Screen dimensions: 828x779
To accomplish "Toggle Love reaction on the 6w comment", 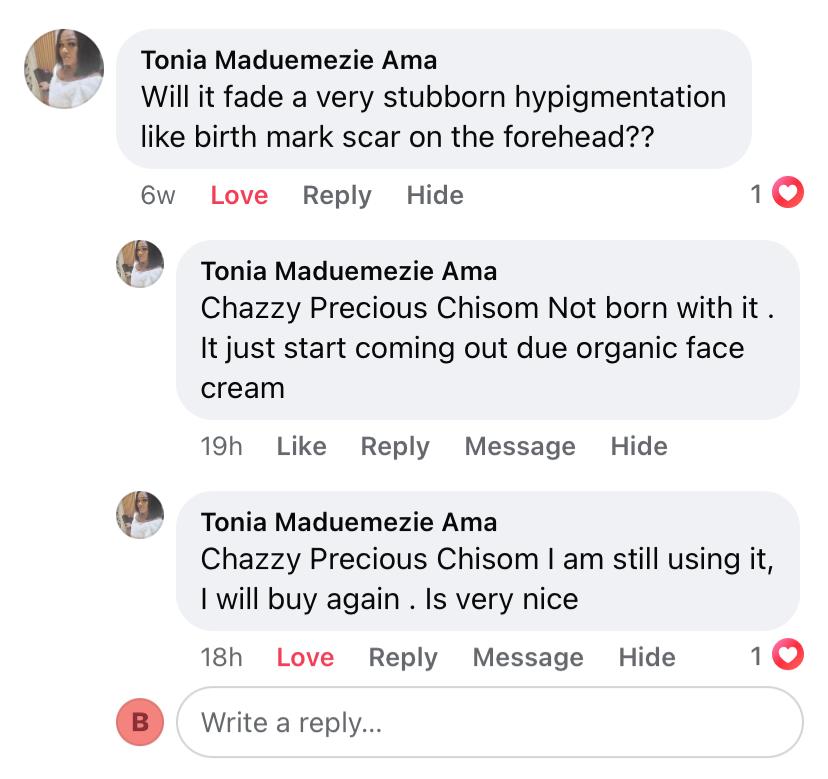I will 239,195.
